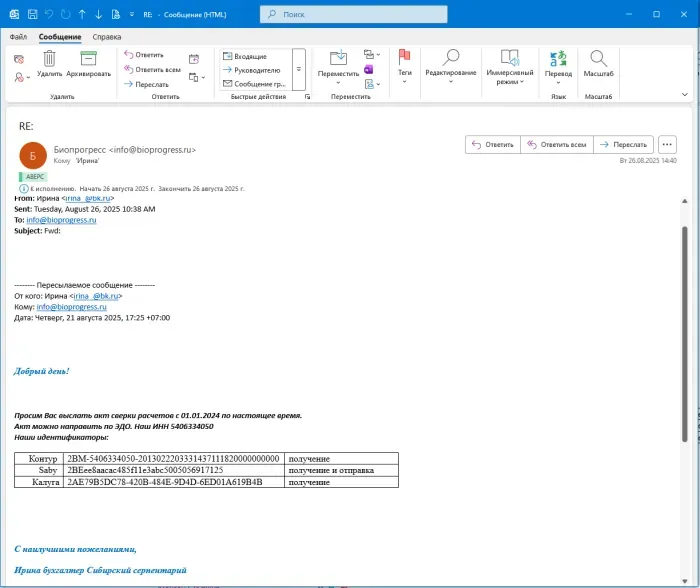Click the message vertical scrollbar
700x588 pixels.
pos(685,330)
